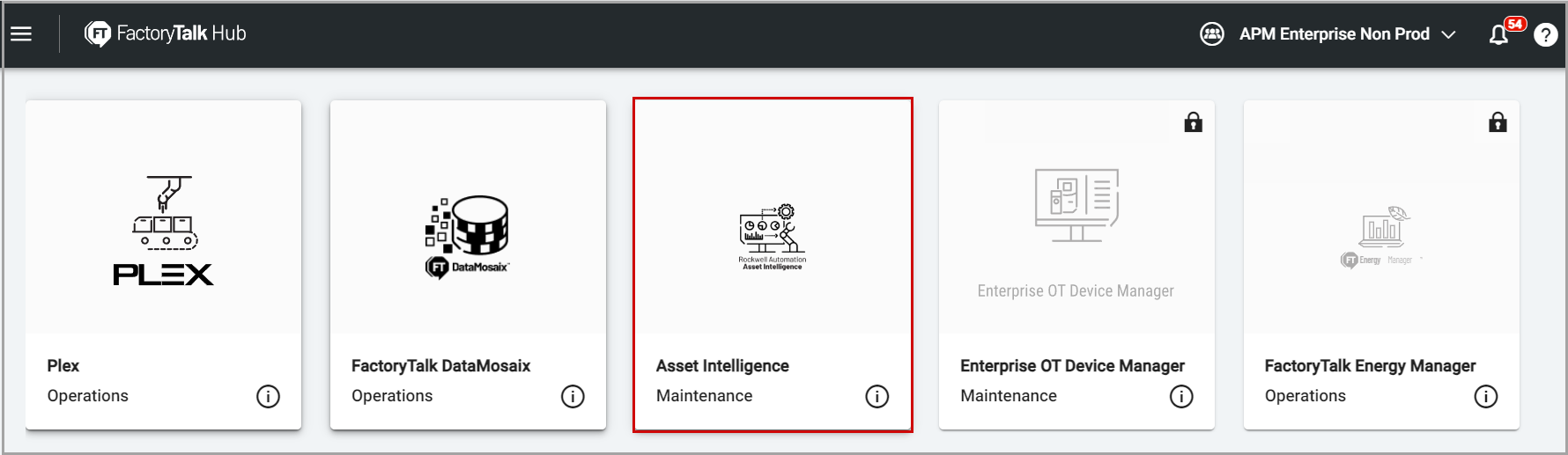
Task: Click the chevron next to the organization name
Action: point(1448,34)
